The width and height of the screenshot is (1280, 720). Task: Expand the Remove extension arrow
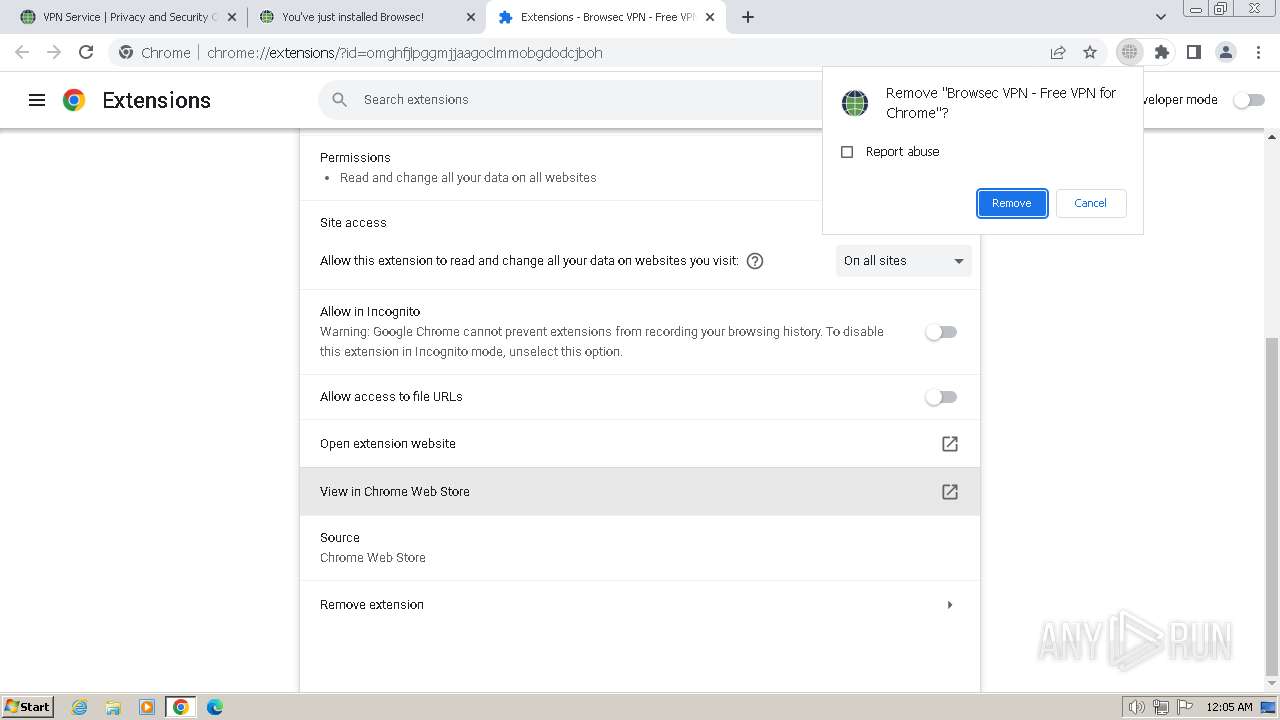[x=950, y=605]
